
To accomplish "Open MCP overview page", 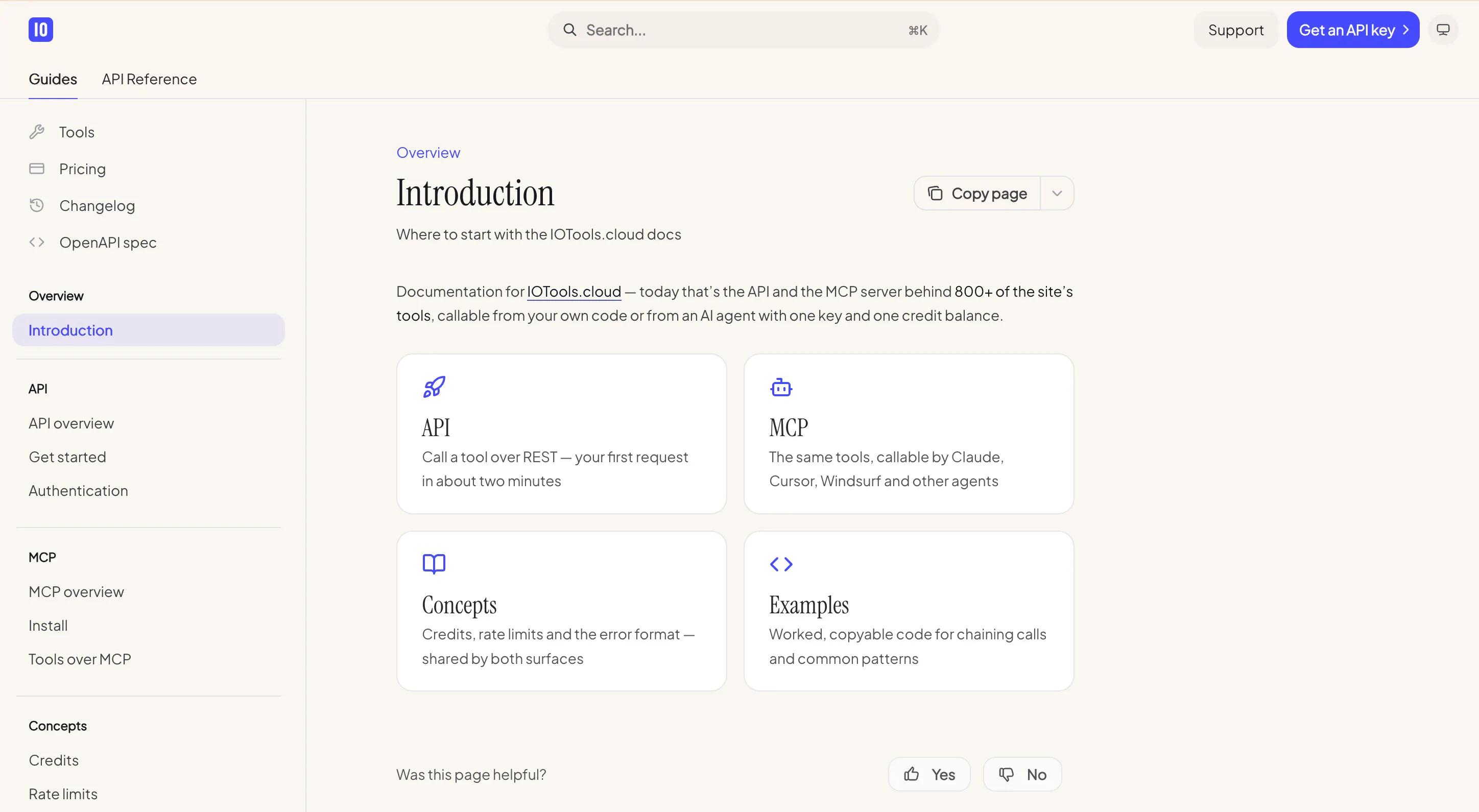I will [x=77, y=592].
